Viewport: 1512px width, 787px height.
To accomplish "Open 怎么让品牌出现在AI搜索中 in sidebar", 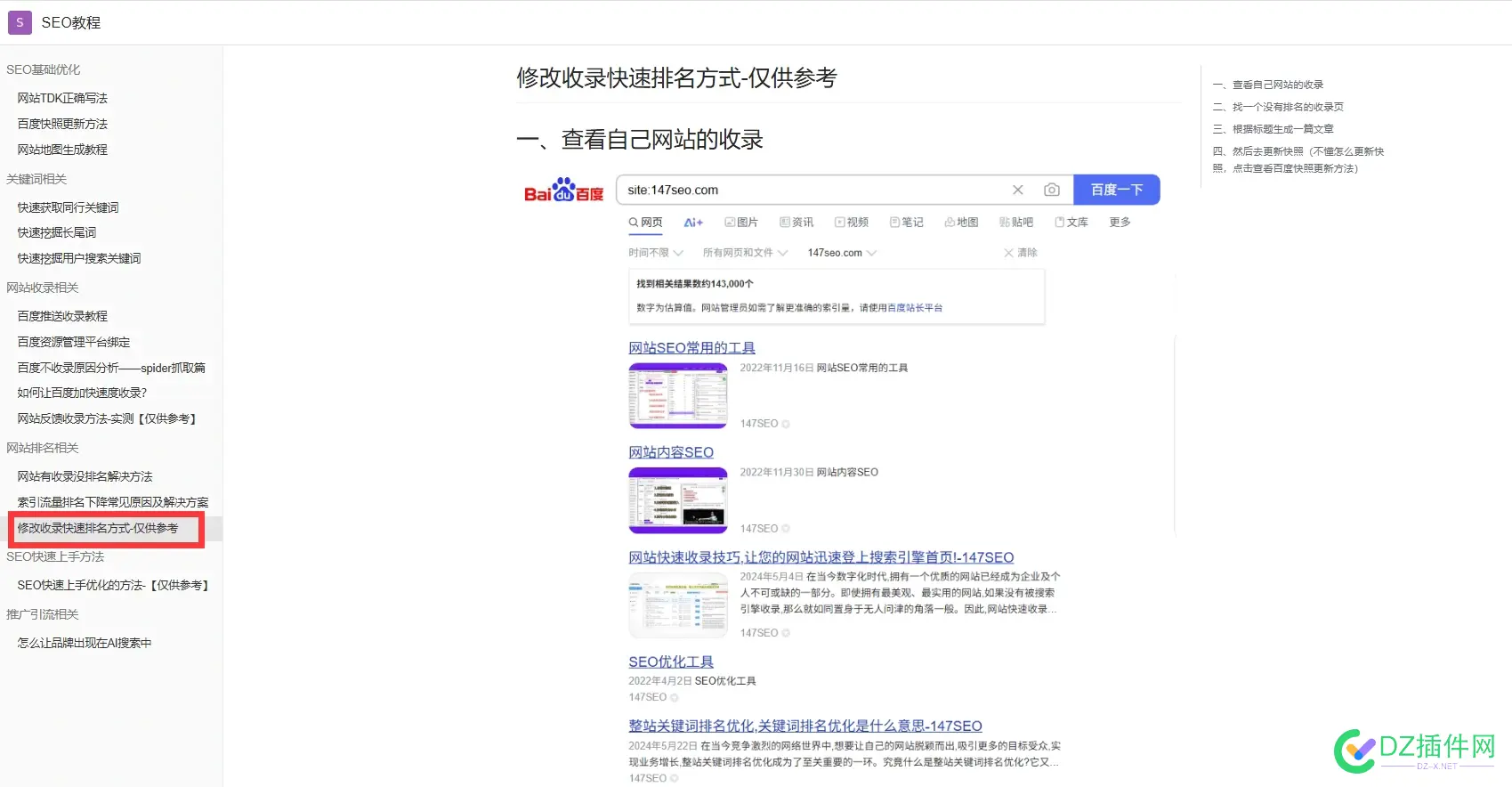I will (x=85, y=643).
